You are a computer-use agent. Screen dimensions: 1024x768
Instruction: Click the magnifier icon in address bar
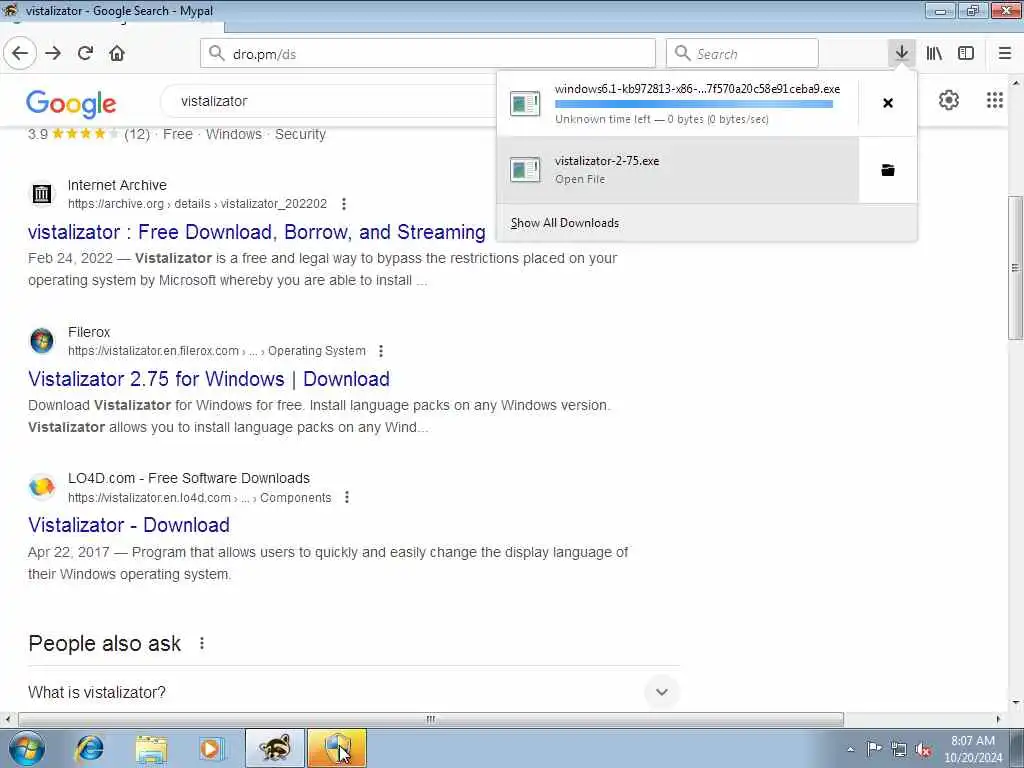pos(217,54)
